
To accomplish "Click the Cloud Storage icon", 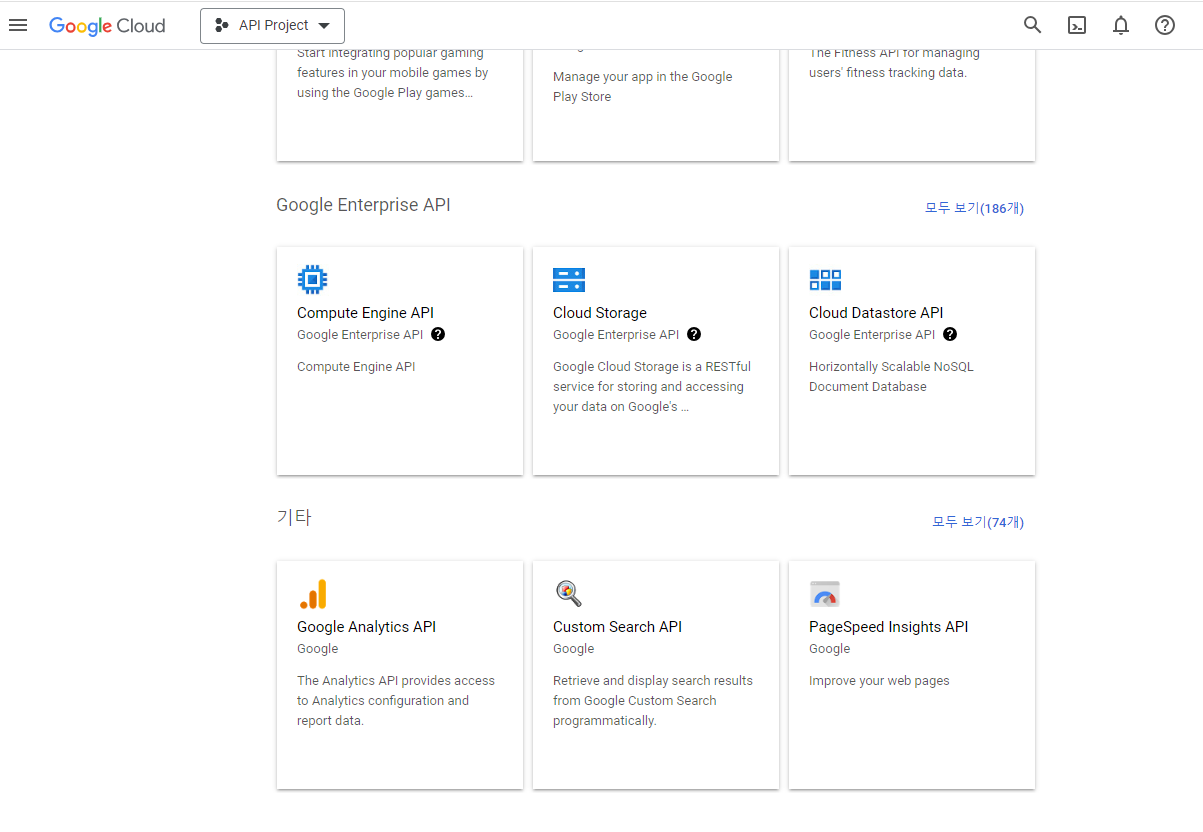I will [x=569, y=279].
